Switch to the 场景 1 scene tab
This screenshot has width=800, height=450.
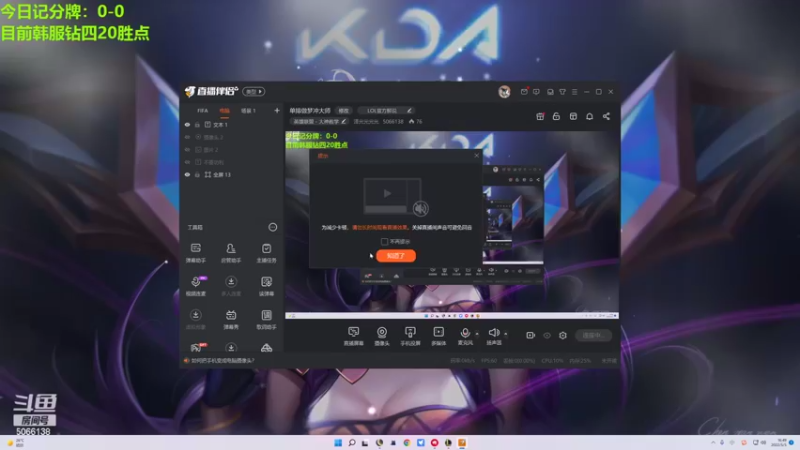(248, 111)
